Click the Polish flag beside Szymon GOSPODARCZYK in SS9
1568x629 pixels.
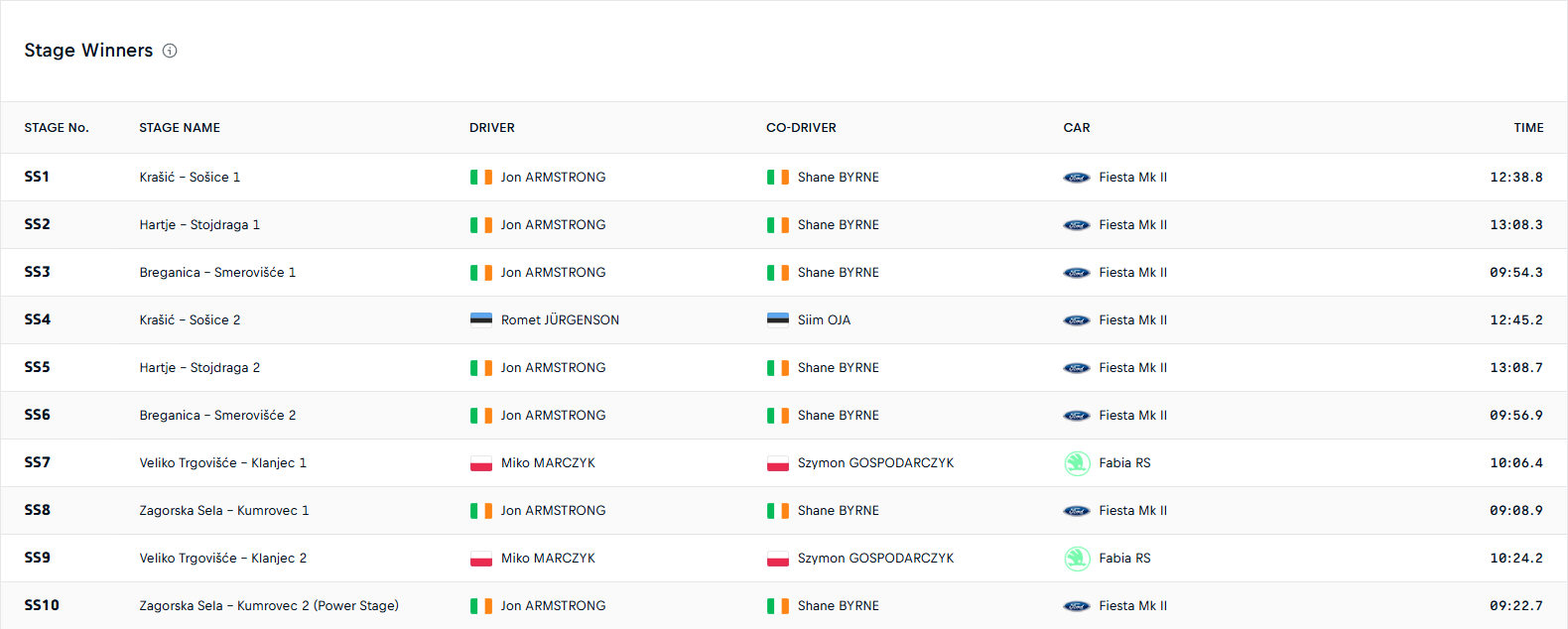pos(778,559)
